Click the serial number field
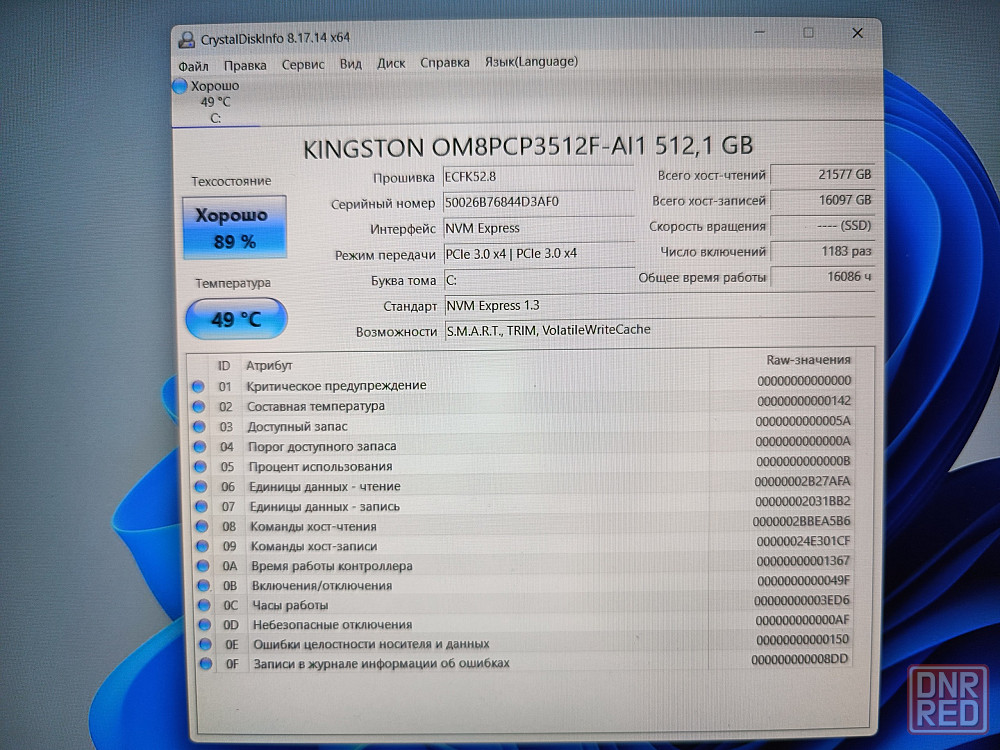1000x750 pixels. (538, 202)
